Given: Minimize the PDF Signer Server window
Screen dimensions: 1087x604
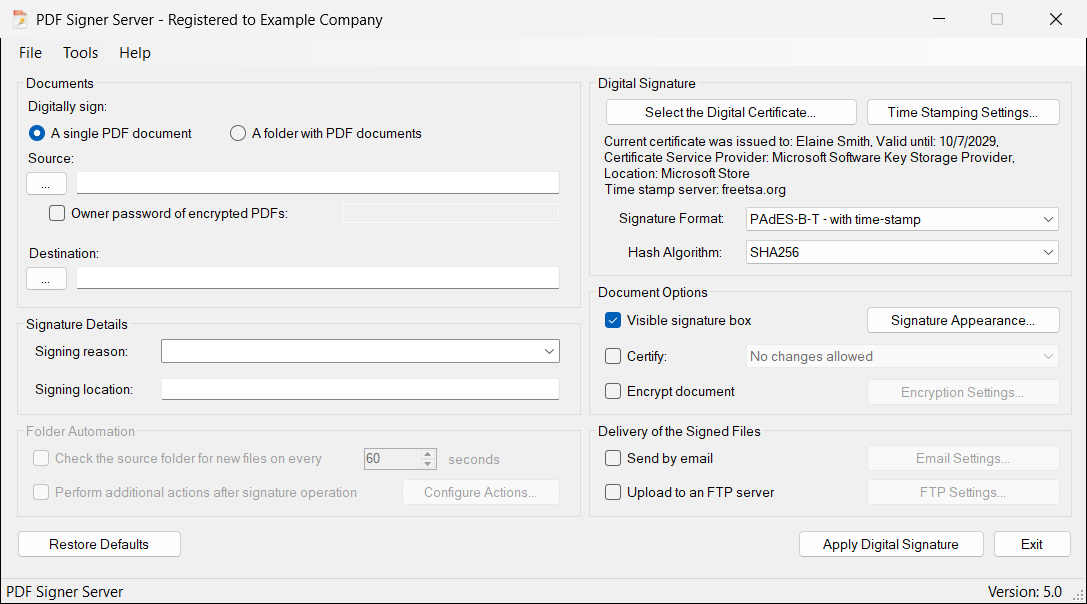Looking at the screenshot, I should click(x=939, y=19).
